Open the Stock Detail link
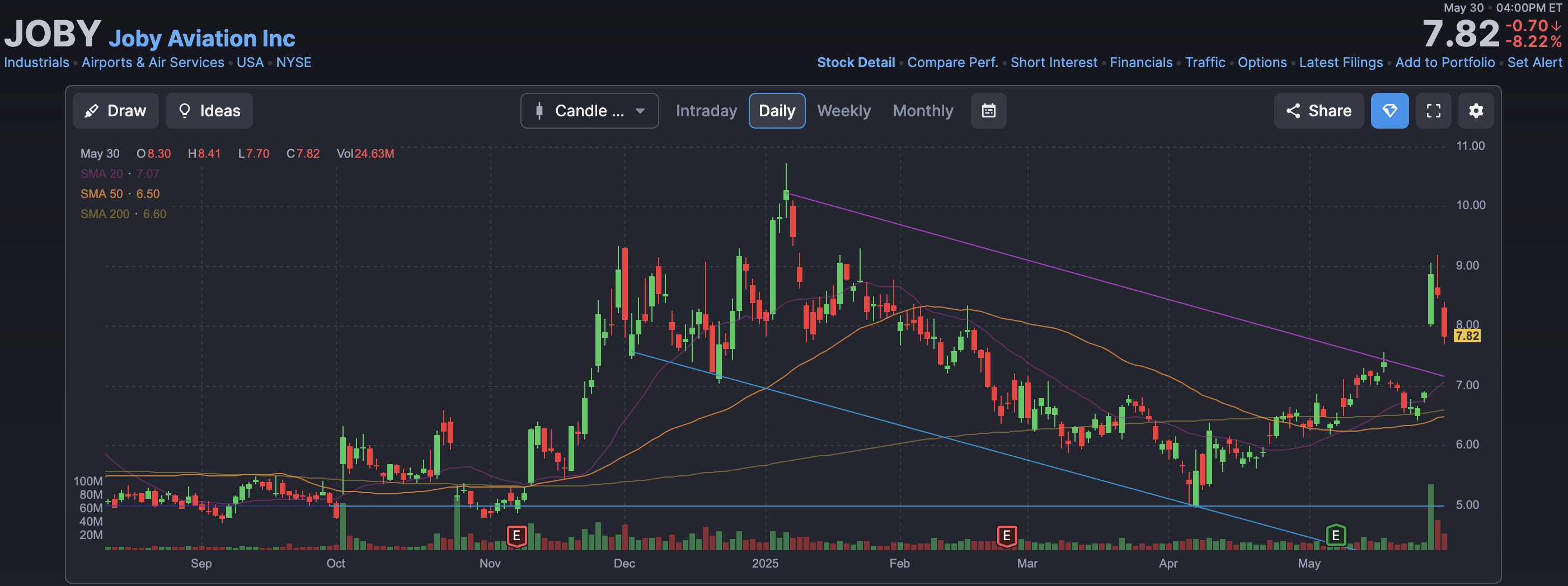This screenshot has width=1568, height=586. pyautogui.click(x=856, y=63)
